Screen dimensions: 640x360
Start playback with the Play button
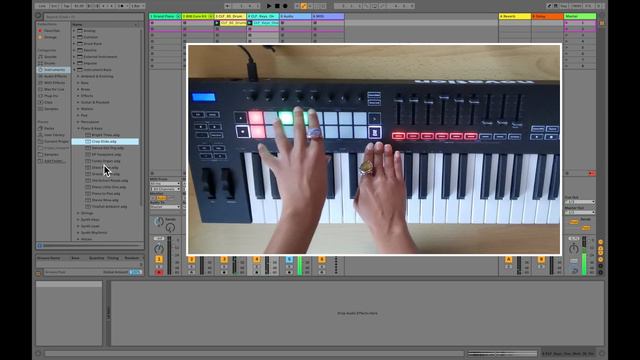[269, 6]
